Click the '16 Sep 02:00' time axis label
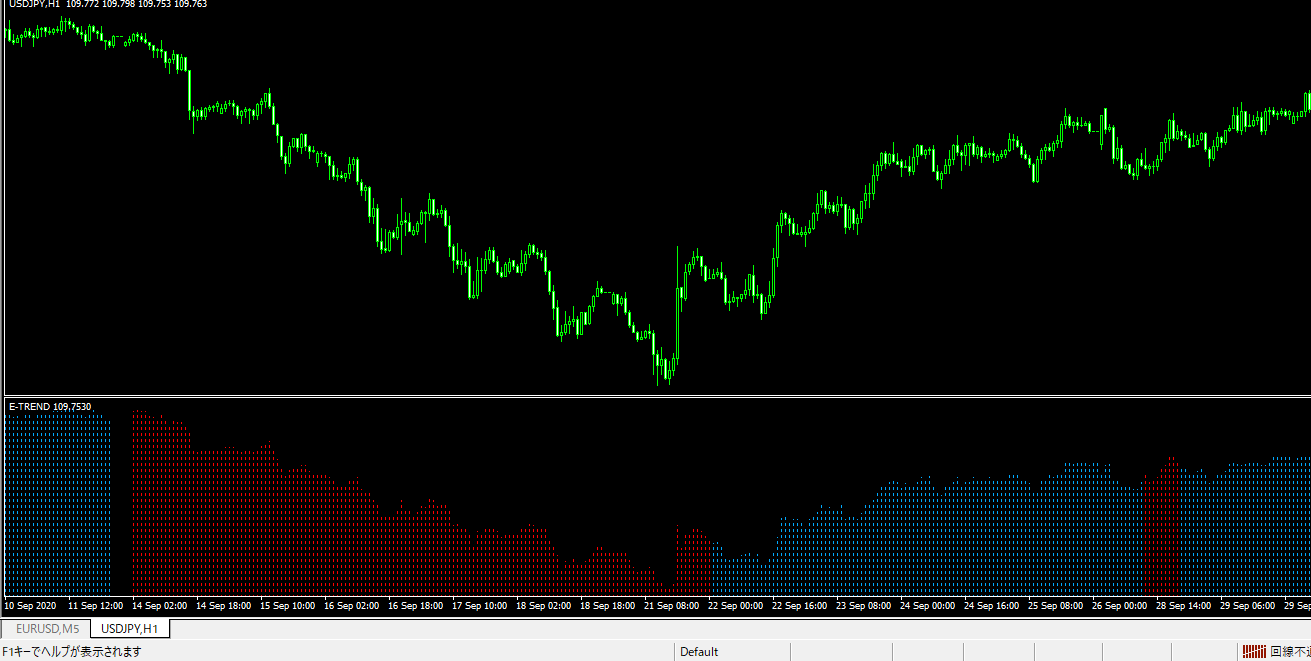1311x661 pixels. [351, 606]
